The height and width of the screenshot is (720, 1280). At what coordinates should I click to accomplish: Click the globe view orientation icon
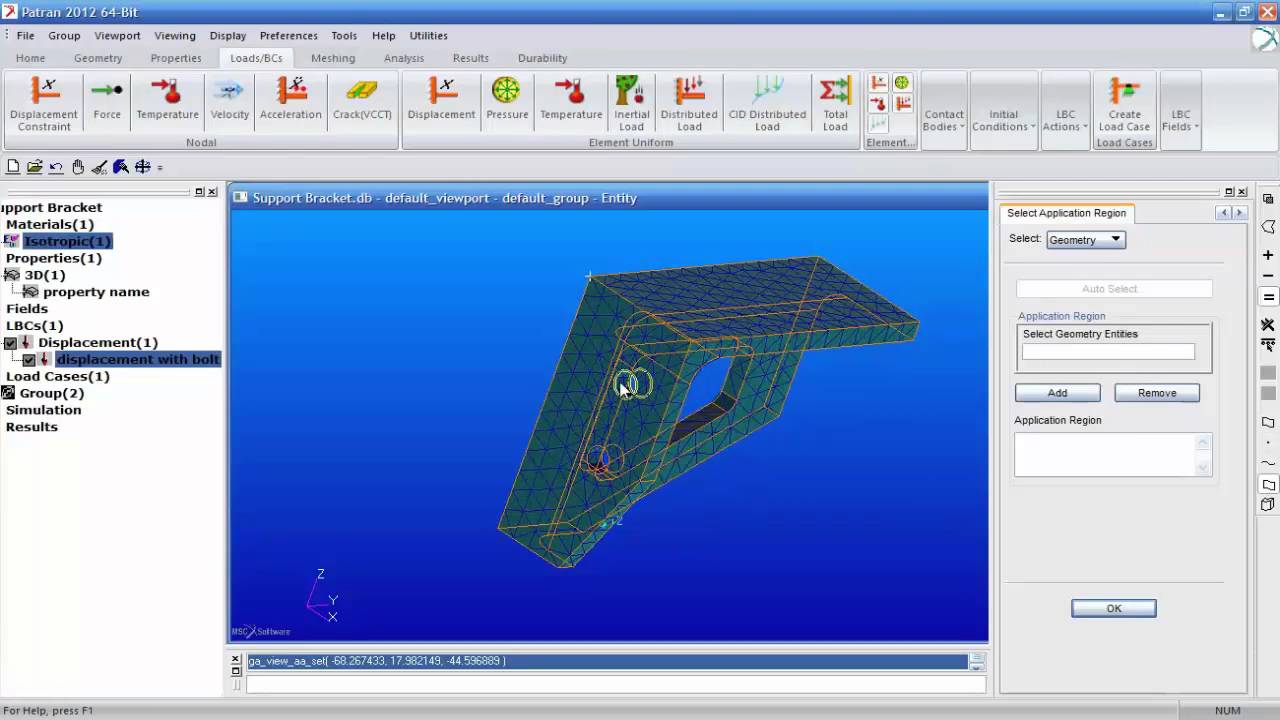[x=142, y=167]
